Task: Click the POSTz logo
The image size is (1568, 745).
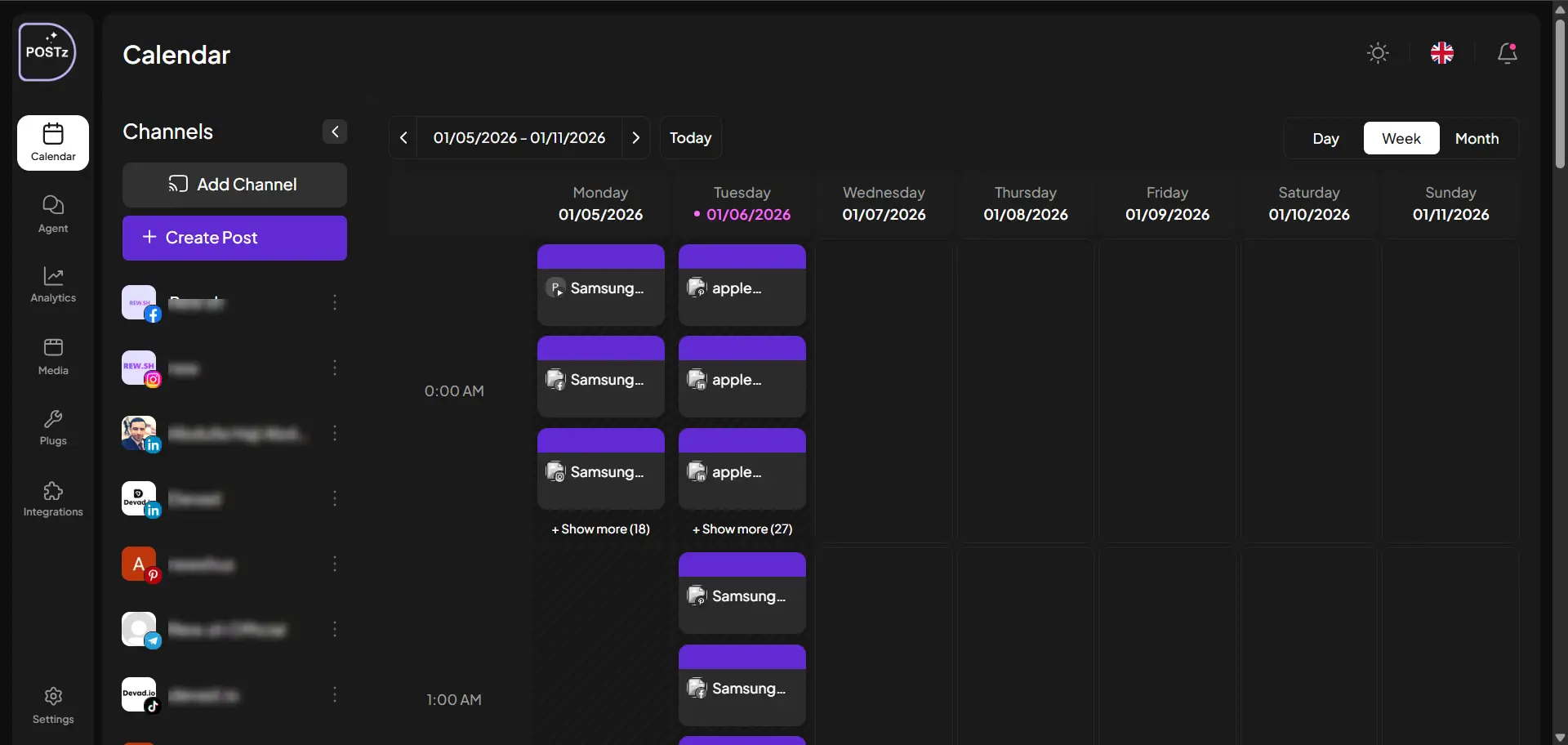Action: [47, 52]
